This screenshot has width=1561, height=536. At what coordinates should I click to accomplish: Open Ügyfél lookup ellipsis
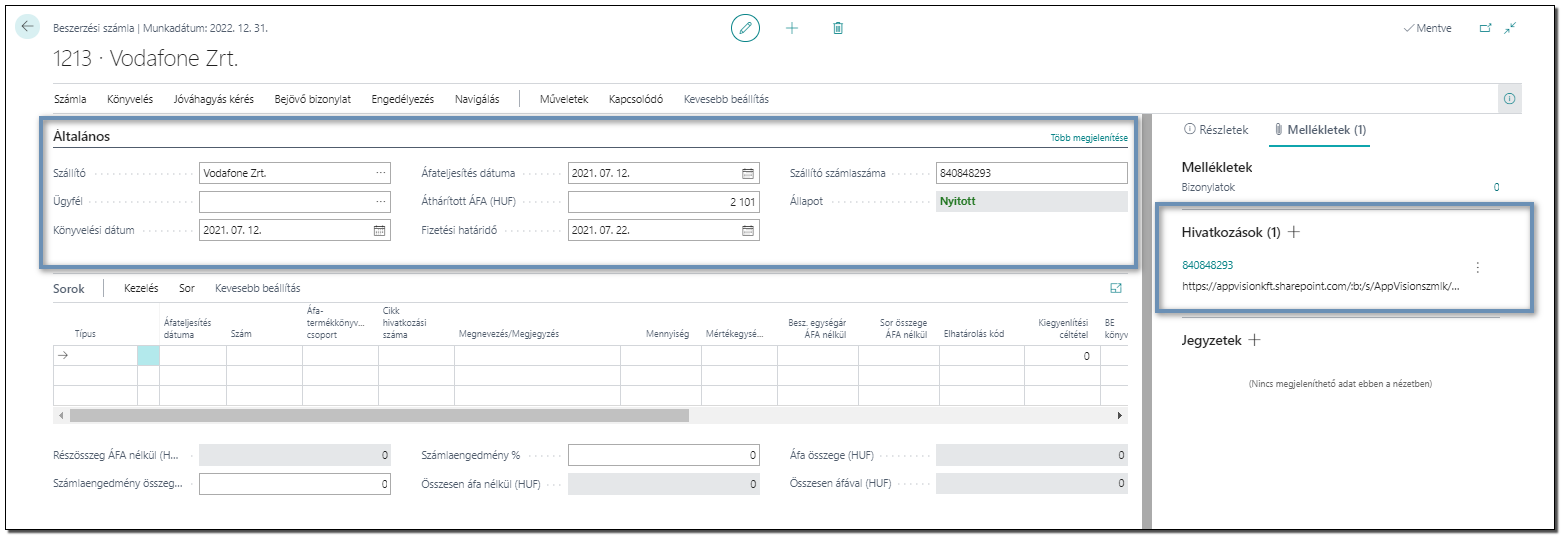coord(380,202)
